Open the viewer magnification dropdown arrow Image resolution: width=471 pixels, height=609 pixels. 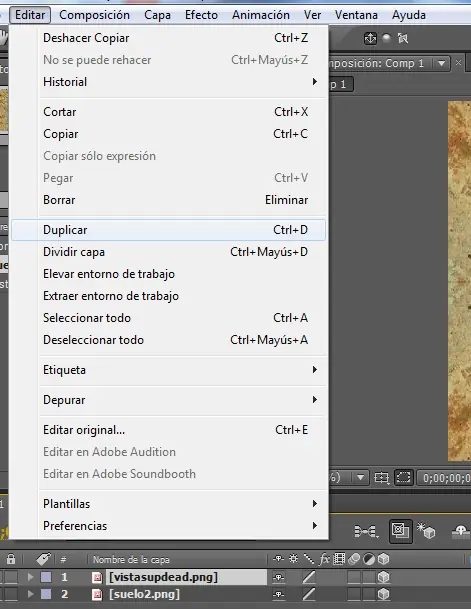[x=360, y=477]
